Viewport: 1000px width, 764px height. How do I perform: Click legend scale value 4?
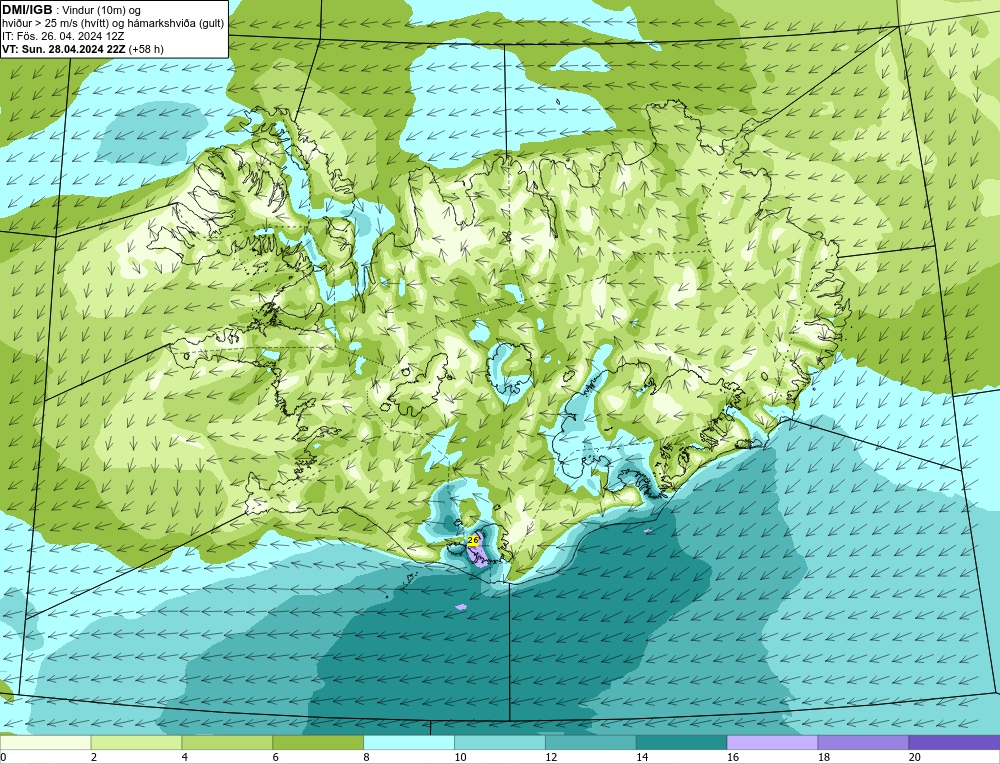(x=185, y=757)
